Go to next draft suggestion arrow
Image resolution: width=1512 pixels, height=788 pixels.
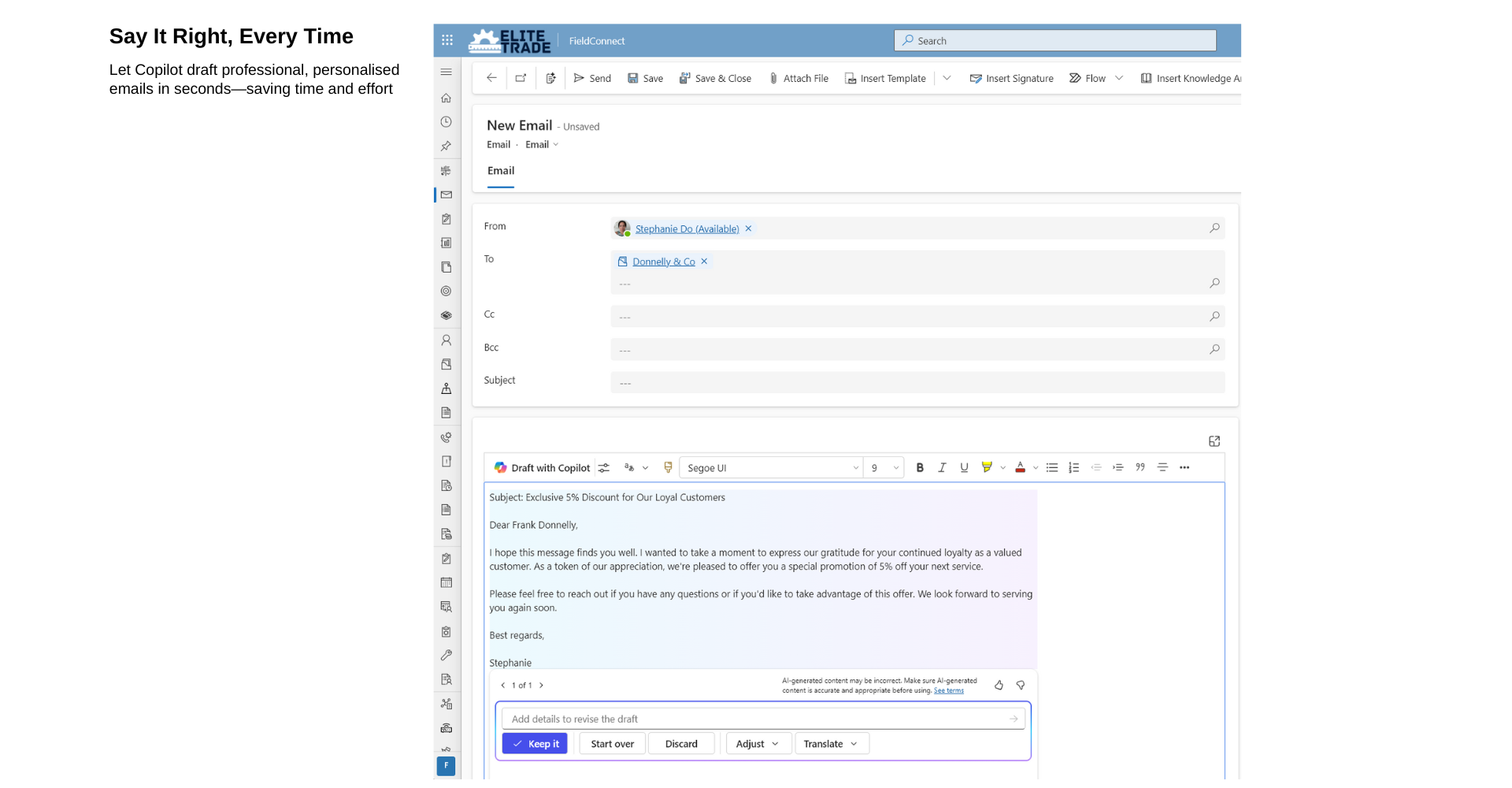[x=541, y=686]
